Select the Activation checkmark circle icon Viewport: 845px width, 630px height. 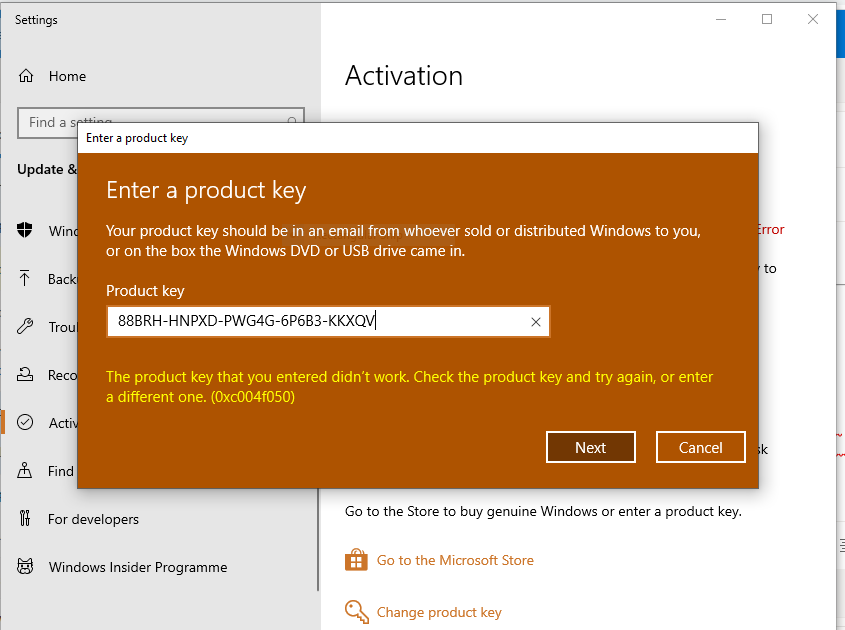(25, 422)
